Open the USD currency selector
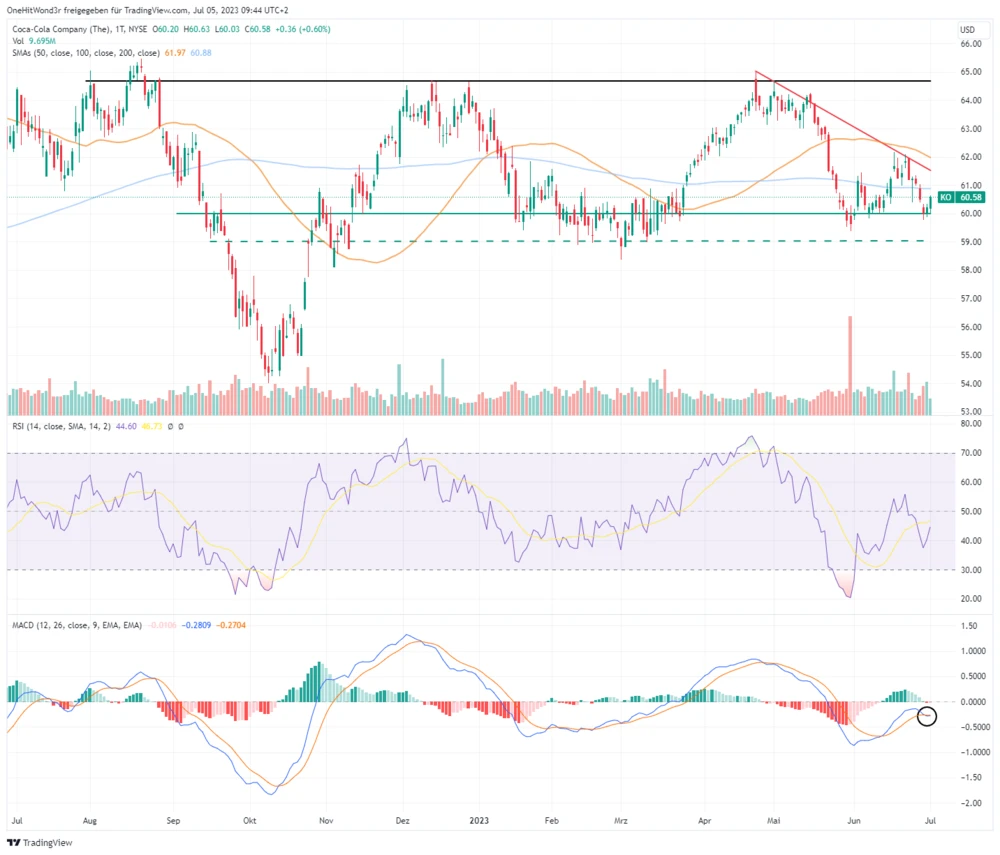The image size is (1000, 855). (x=966, y=29)
